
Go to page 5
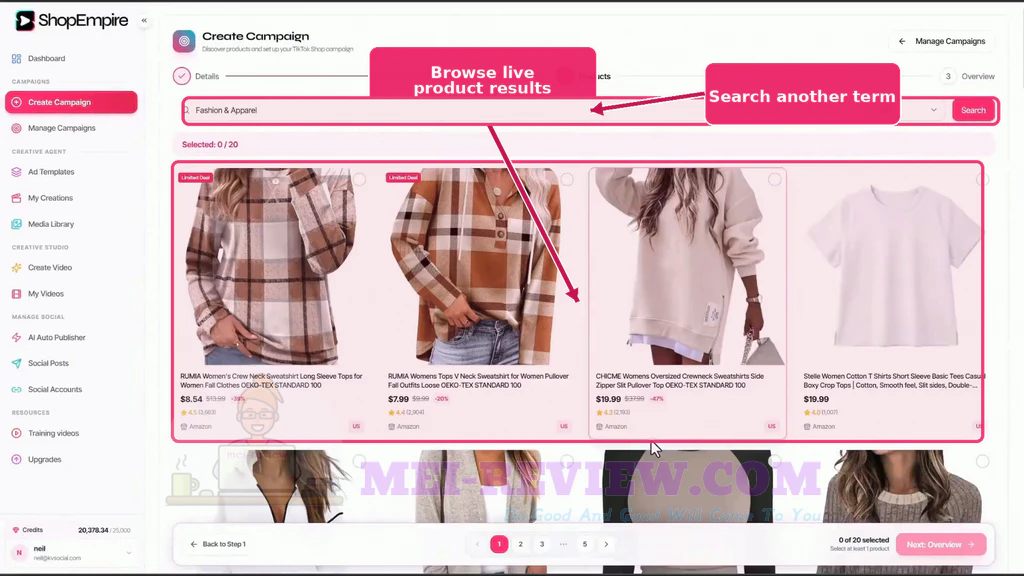click(585, 544)
